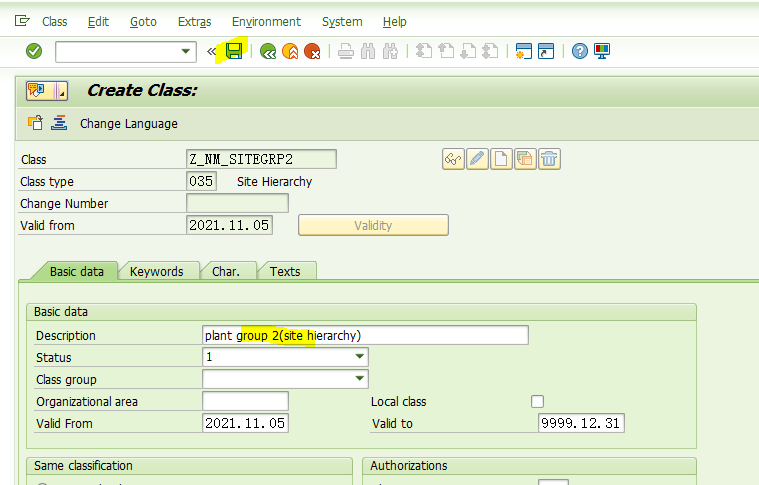Jump to Last Page icon
The image size is (759, 485).
pyautogui.click(x=490, y=51)
